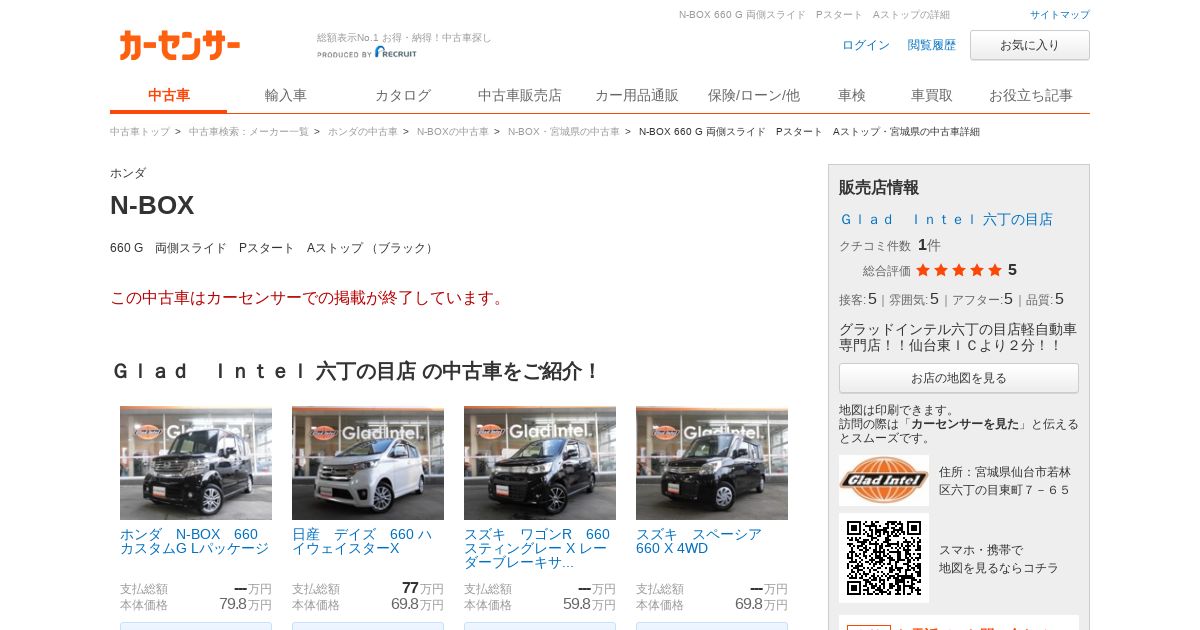The width and height of the screenshot is (1200, 630).
Task: Click the listing-ended red notice text
Action: click(310, 298)
